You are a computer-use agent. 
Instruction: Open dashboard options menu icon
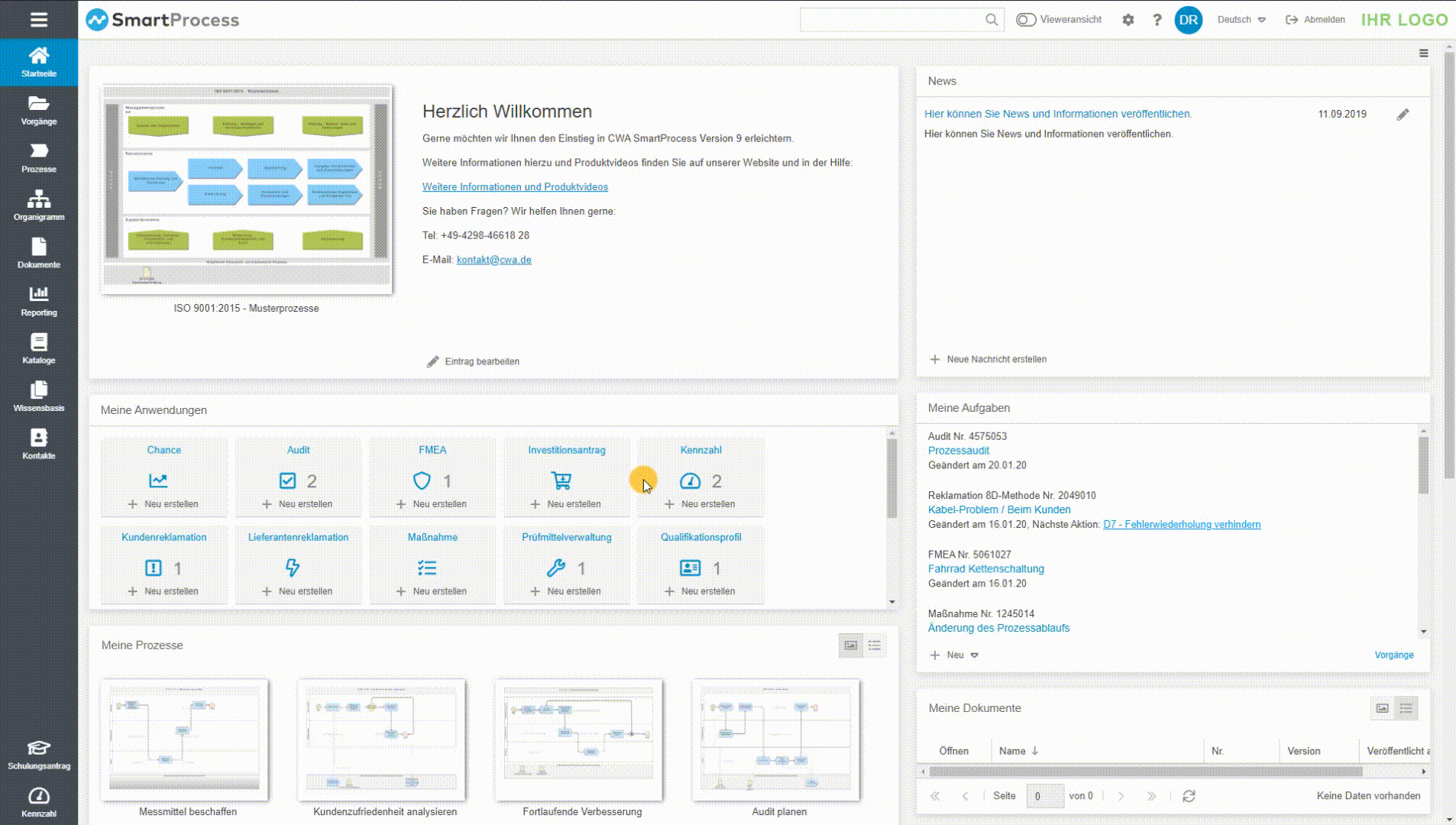tap(1423, 53)
